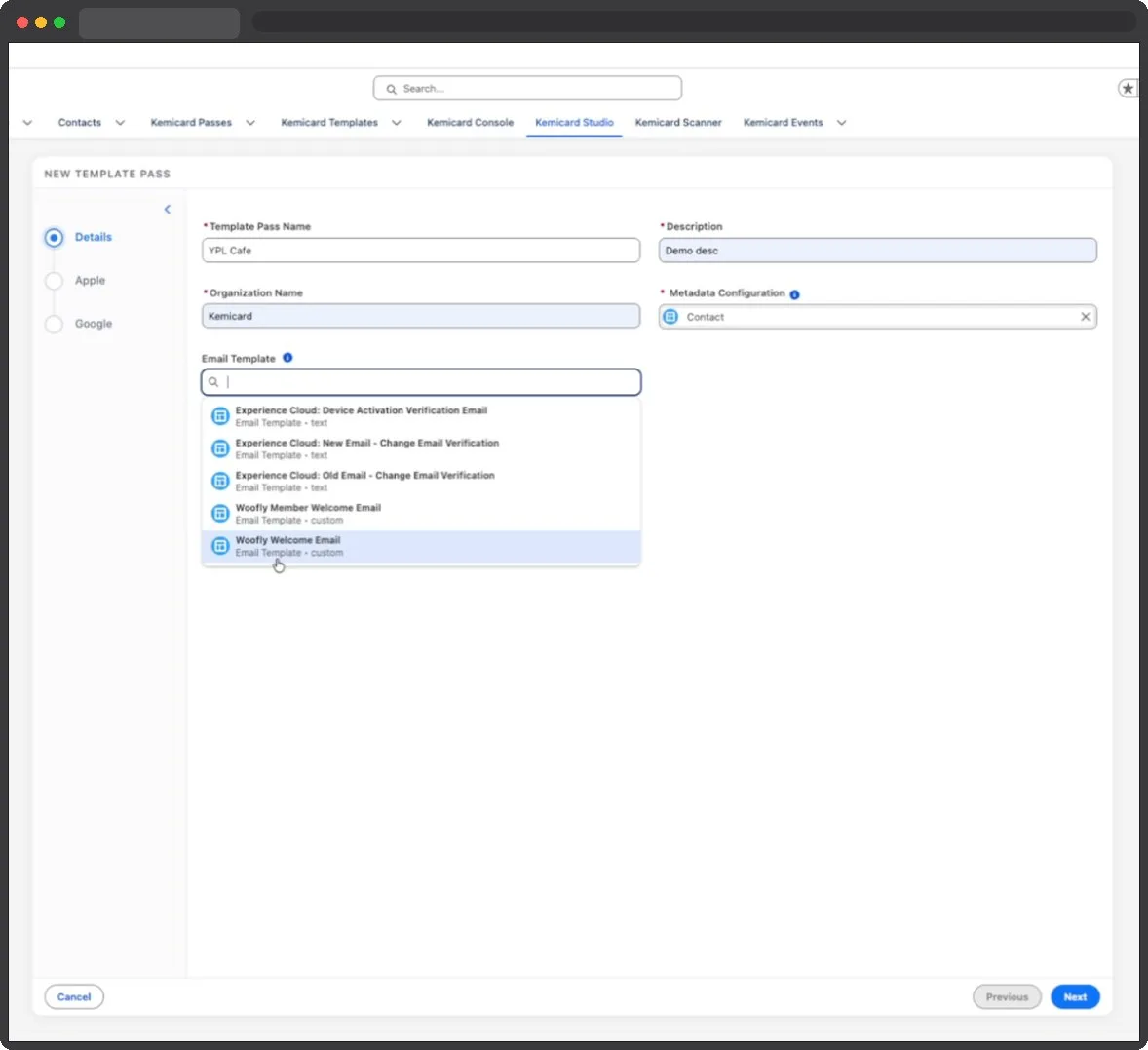Click the Cancel button
1148x1050 pixels.
pos(74,996)
